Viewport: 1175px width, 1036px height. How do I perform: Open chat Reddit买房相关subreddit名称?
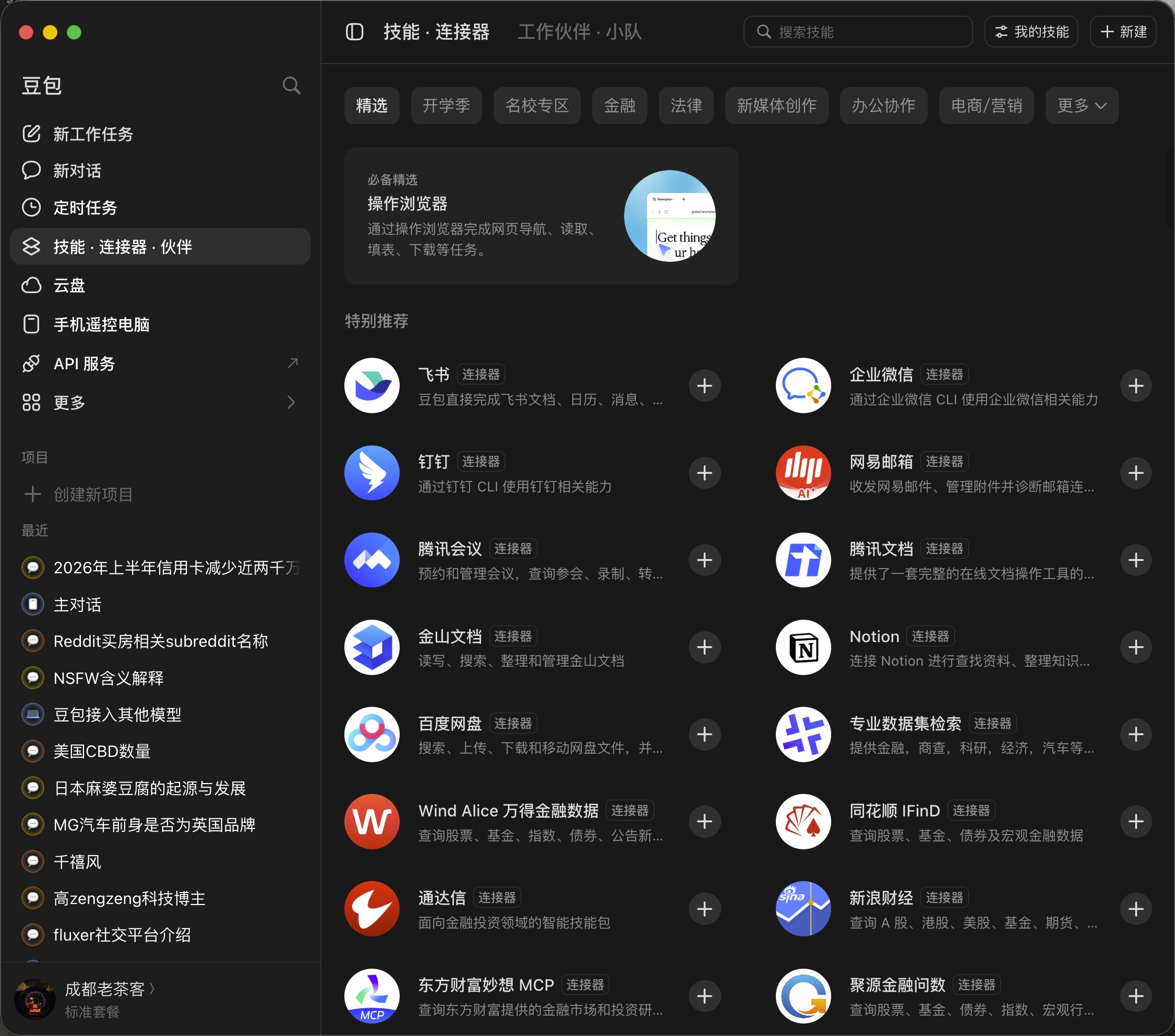click(x=160, y=641)
